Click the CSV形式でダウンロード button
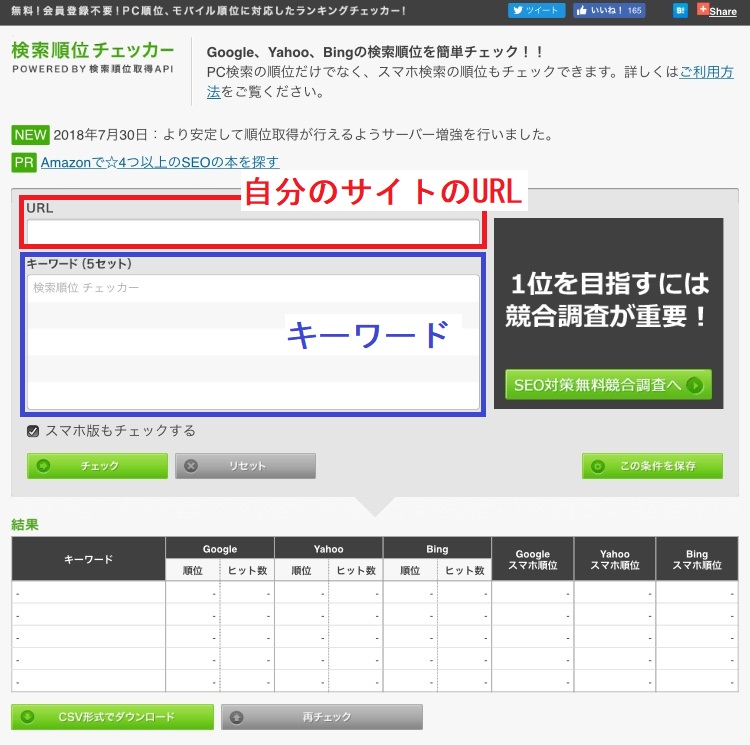Screen dimensions: 750x745 112,717
